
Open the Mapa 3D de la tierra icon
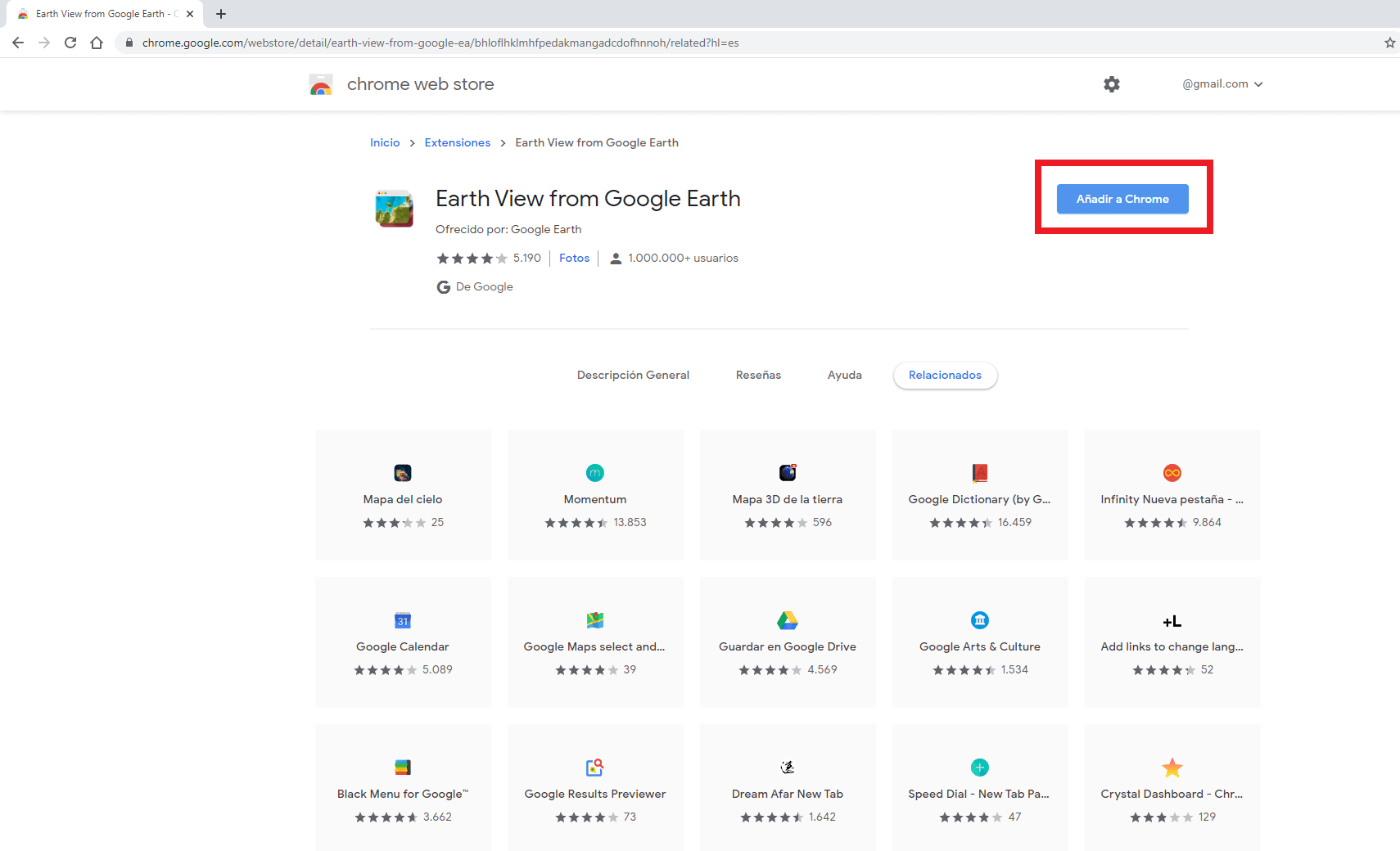point(788,473)
